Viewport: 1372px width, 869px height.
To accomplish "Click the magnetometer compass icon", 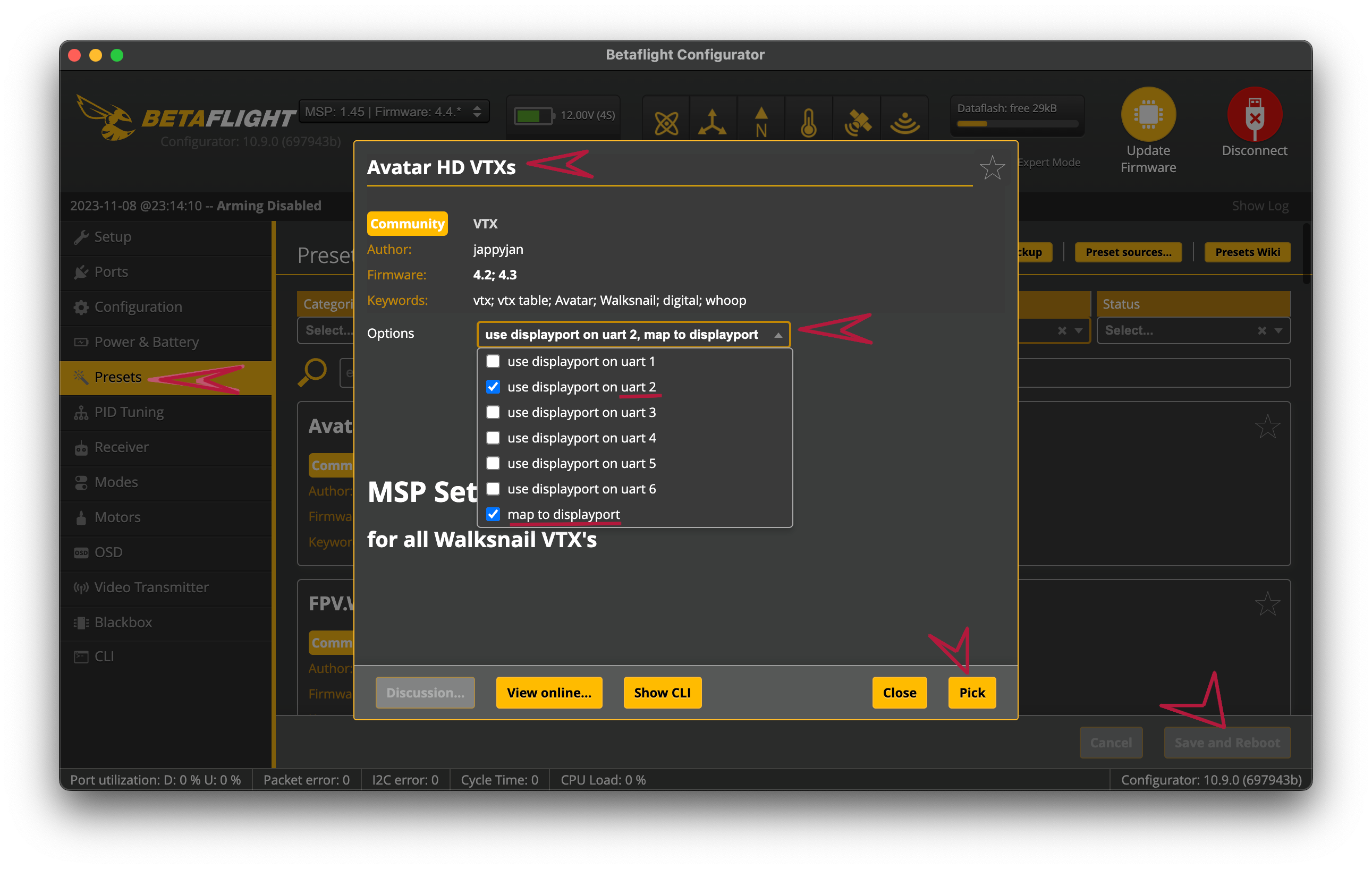I will pyautogui.click(x=760, y=122).
